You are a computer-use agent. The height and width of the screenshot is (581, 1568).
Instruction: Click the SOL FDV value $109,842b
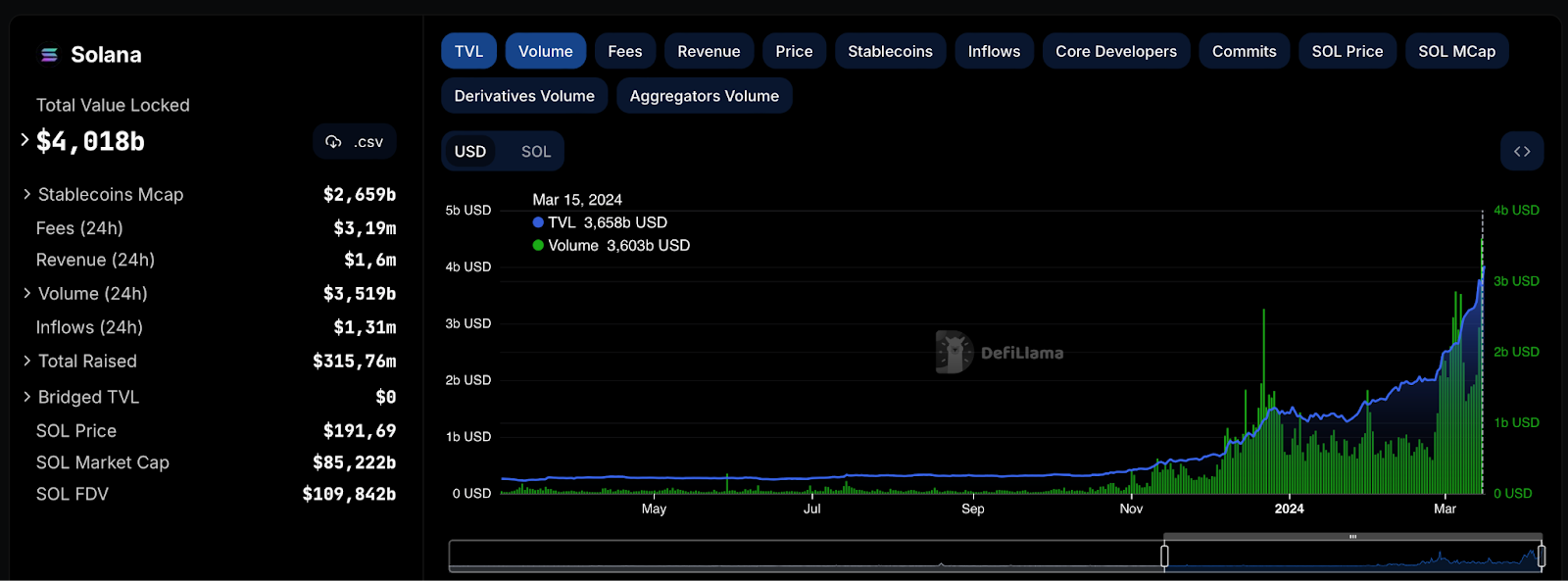click(349, 494)
